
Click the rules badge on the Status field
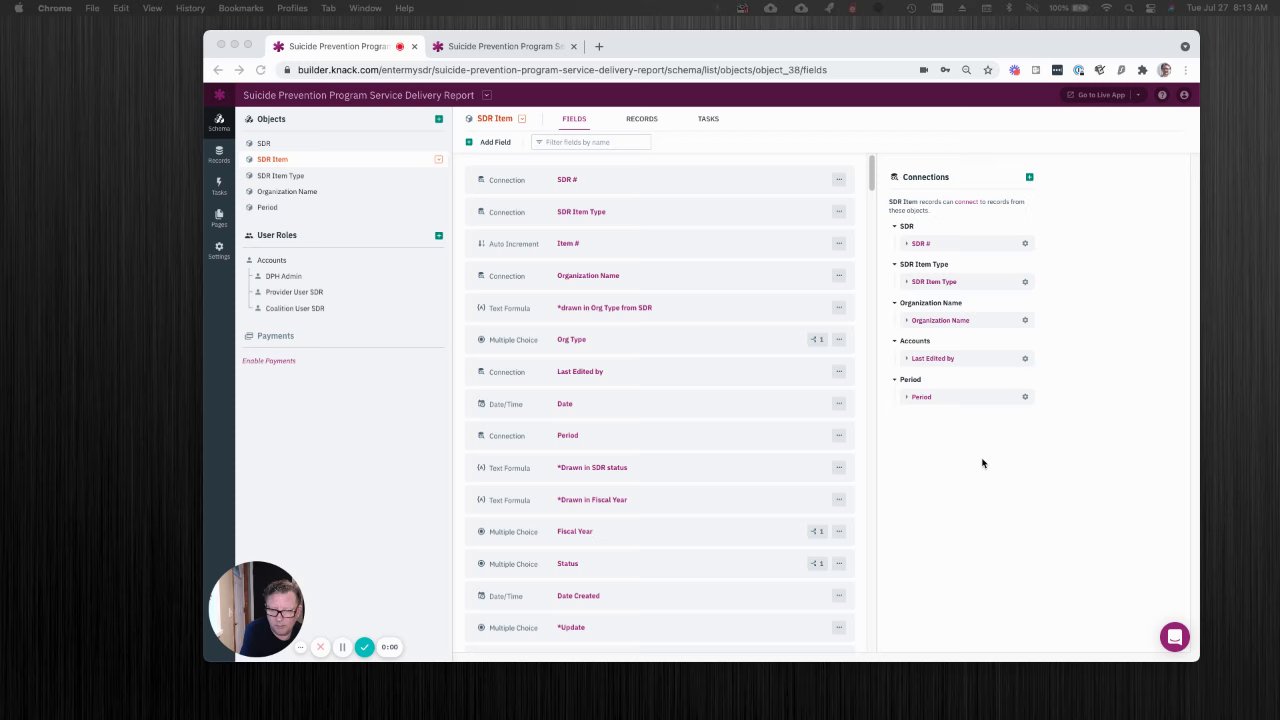pos(817,564)
